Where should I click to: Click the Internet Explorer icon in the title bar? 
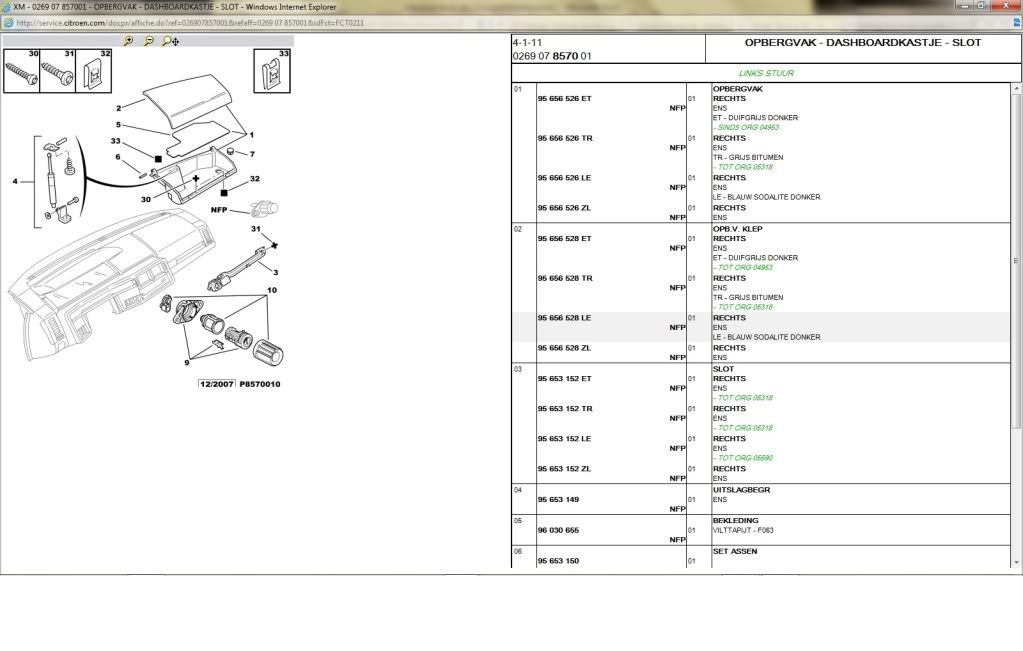click(x=6, y=7)
